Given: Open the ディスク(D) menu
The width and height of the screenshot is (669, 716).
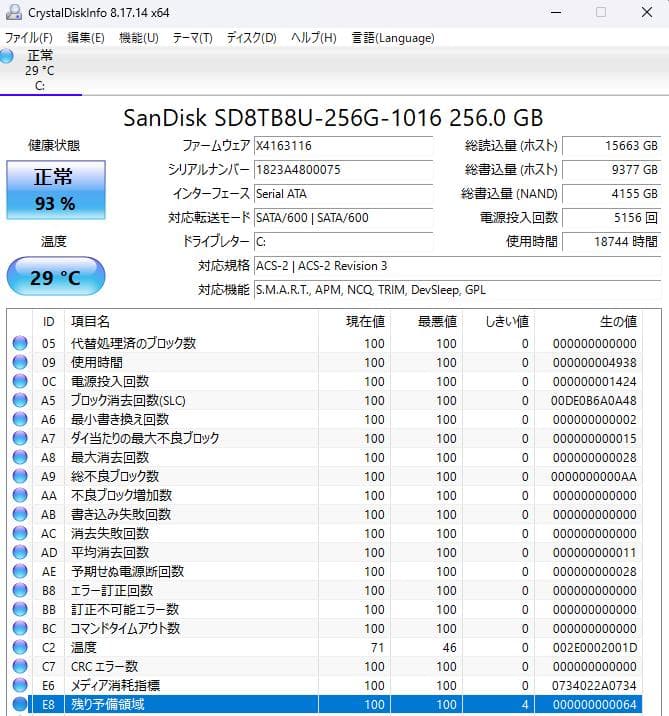Looking at the screenshot, I should pyautogui.click(x=252, y=37).
